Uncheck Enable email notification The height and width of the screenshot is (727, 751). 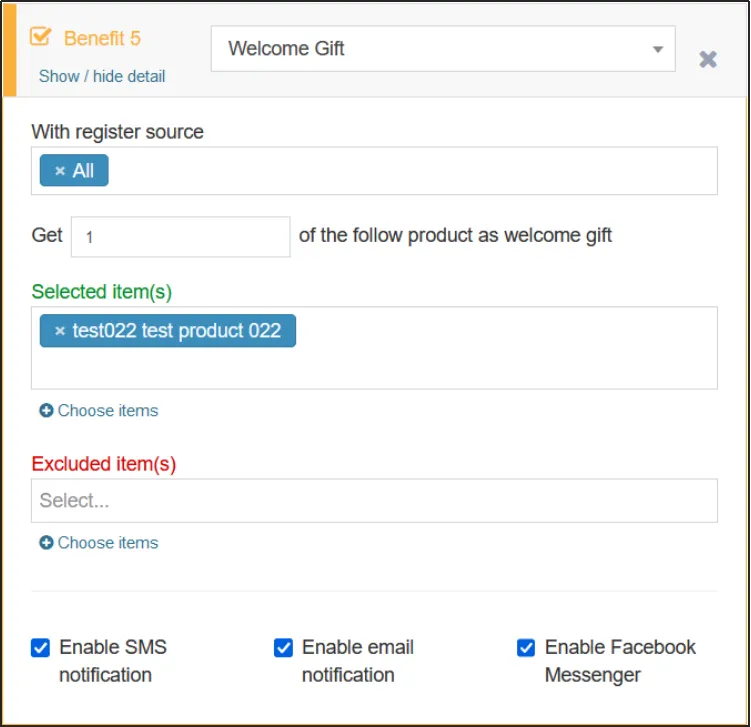(x=284, y=648)
